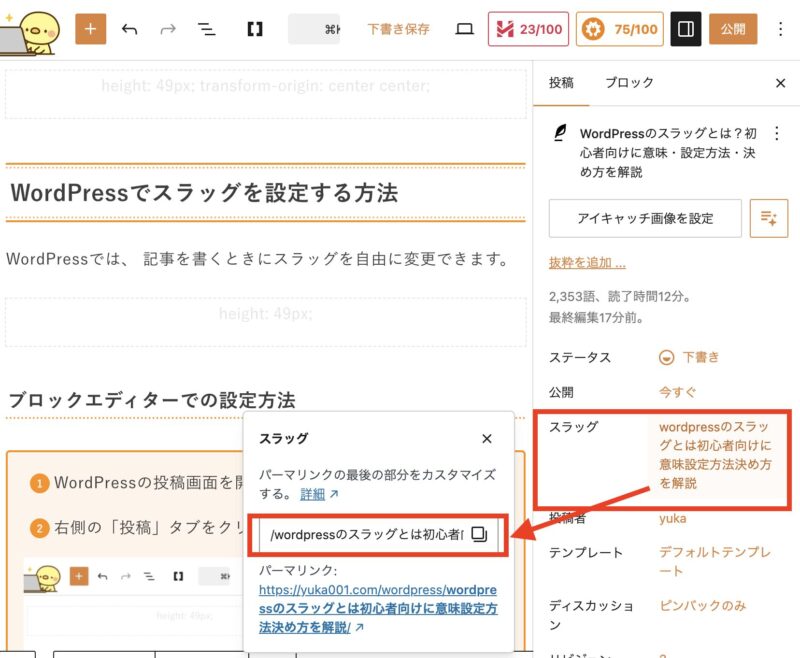Viewport: 800px width, 658px height.
Task: Open the options three-dot menu
Action: pos(781,29)
